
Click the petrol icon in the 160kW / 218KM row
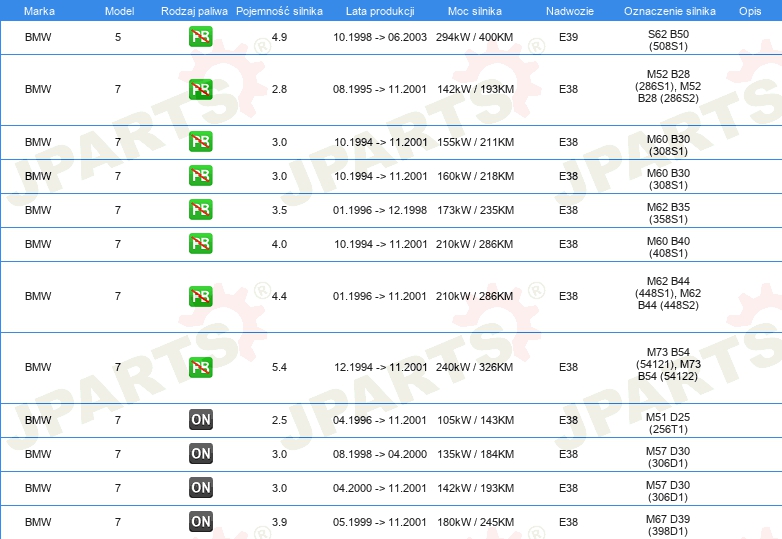point(200,176)
